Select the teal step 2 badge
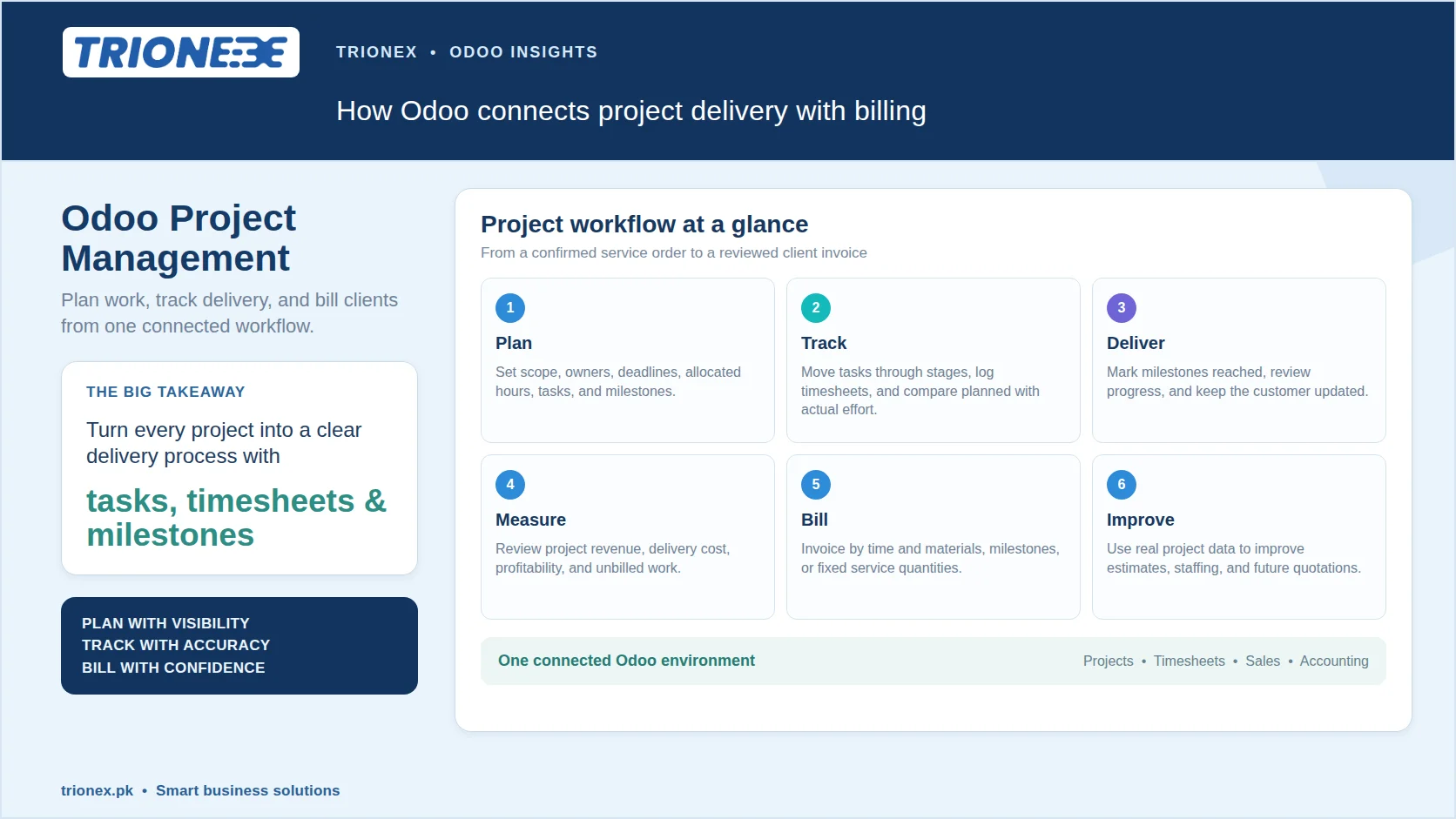The image size is (1456, 819). coord(816,308)
